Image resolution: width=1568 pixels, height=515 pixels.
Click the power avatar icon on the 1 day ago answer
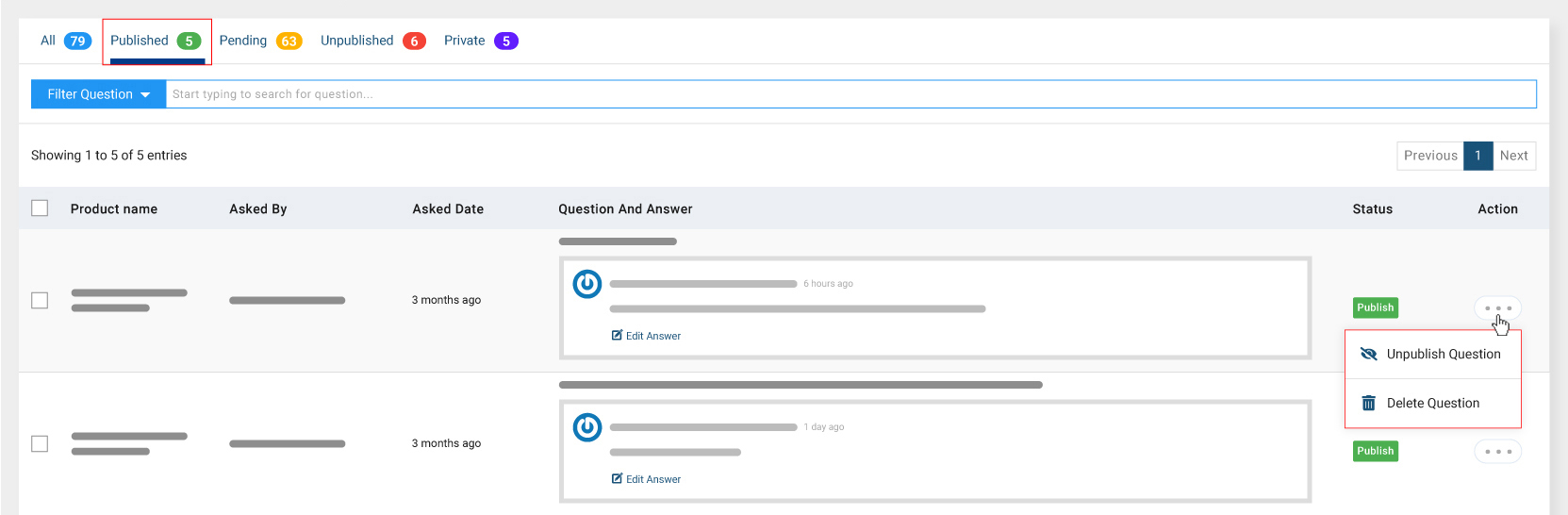[587, 427]
